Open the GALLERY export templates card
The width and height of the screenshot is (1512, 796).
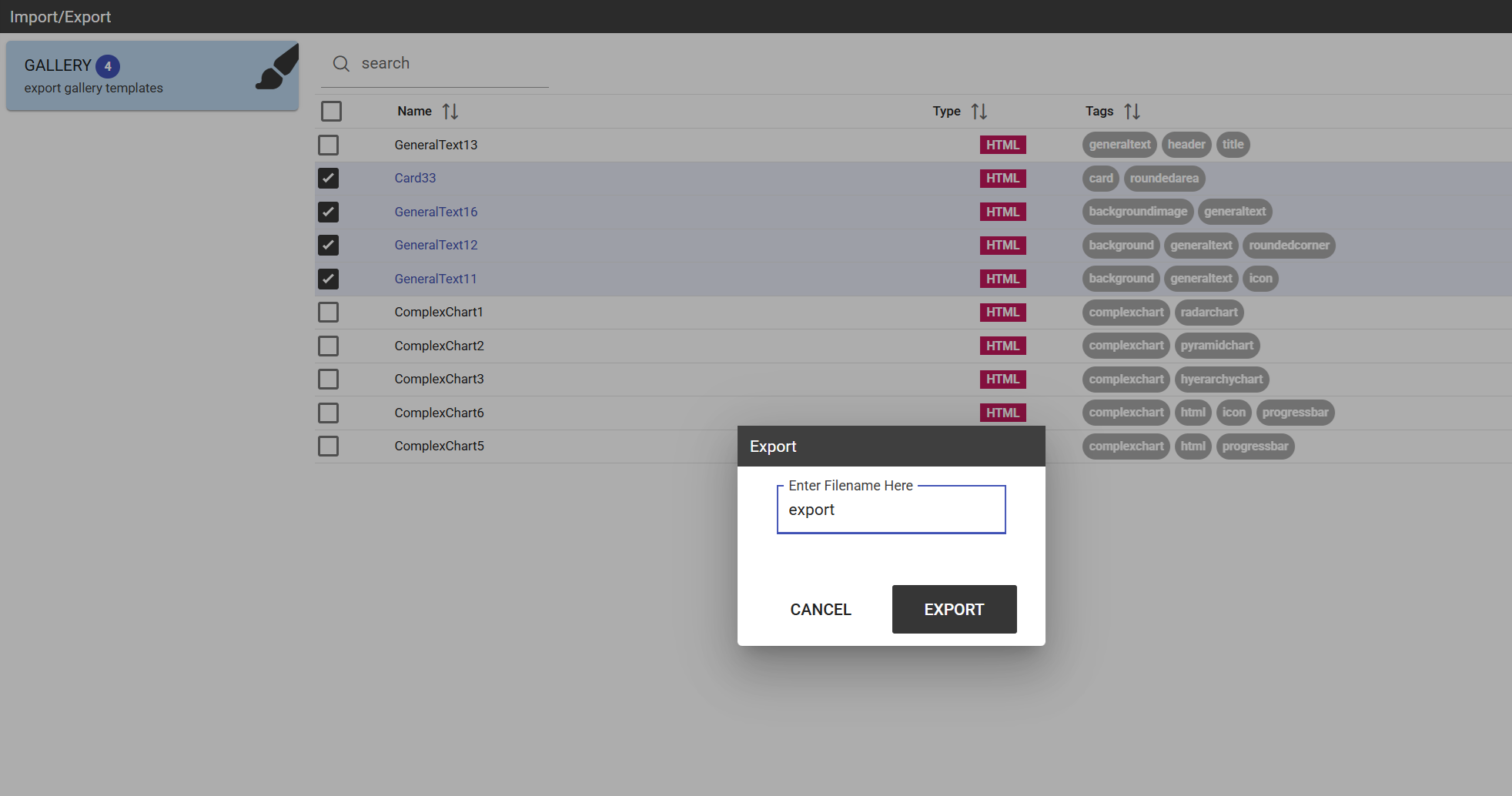click(x=152, y=75)
